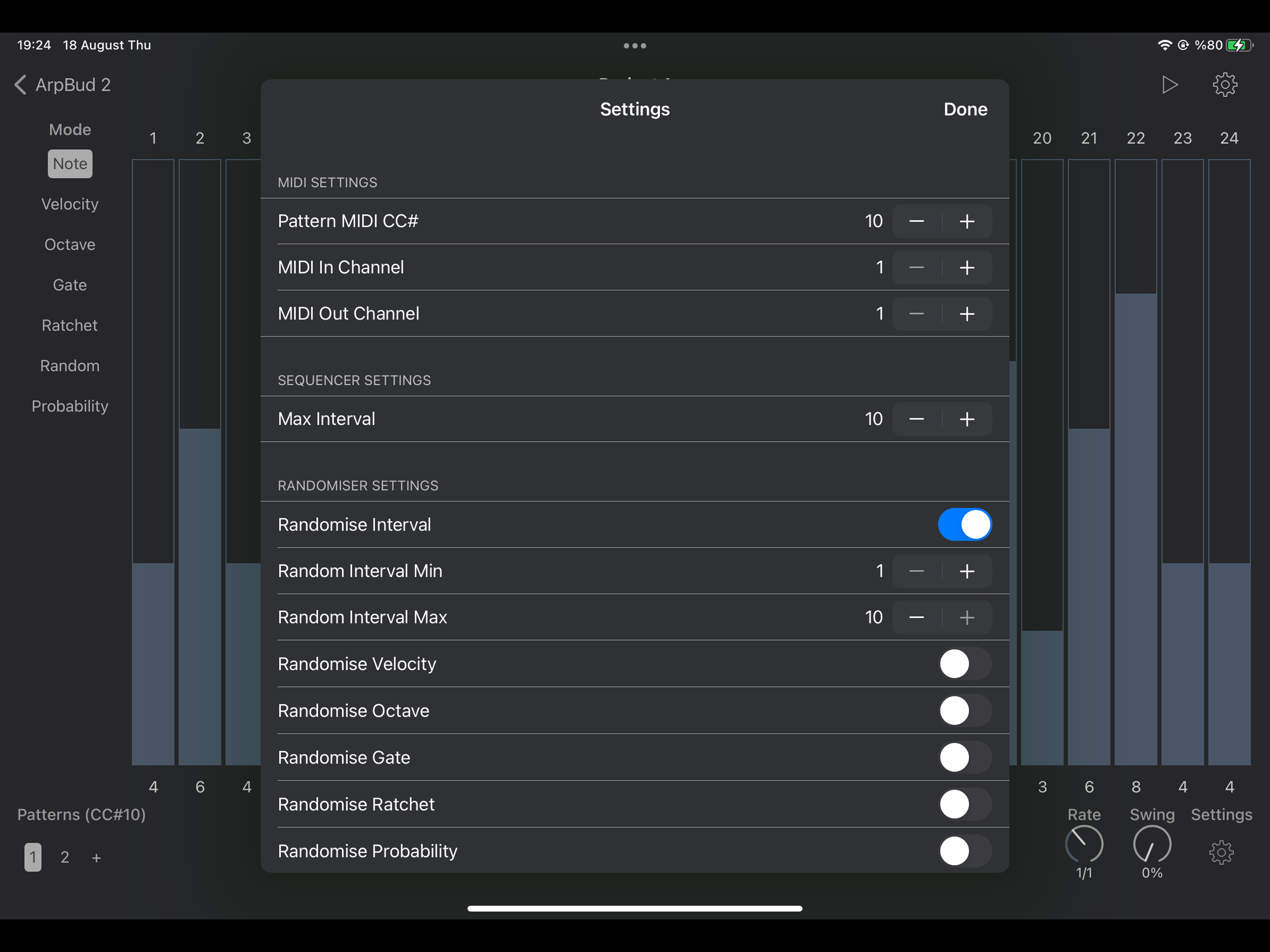1270x952 pixels.
Task: Tap Swing value 0%
Action: point(1152,873)
